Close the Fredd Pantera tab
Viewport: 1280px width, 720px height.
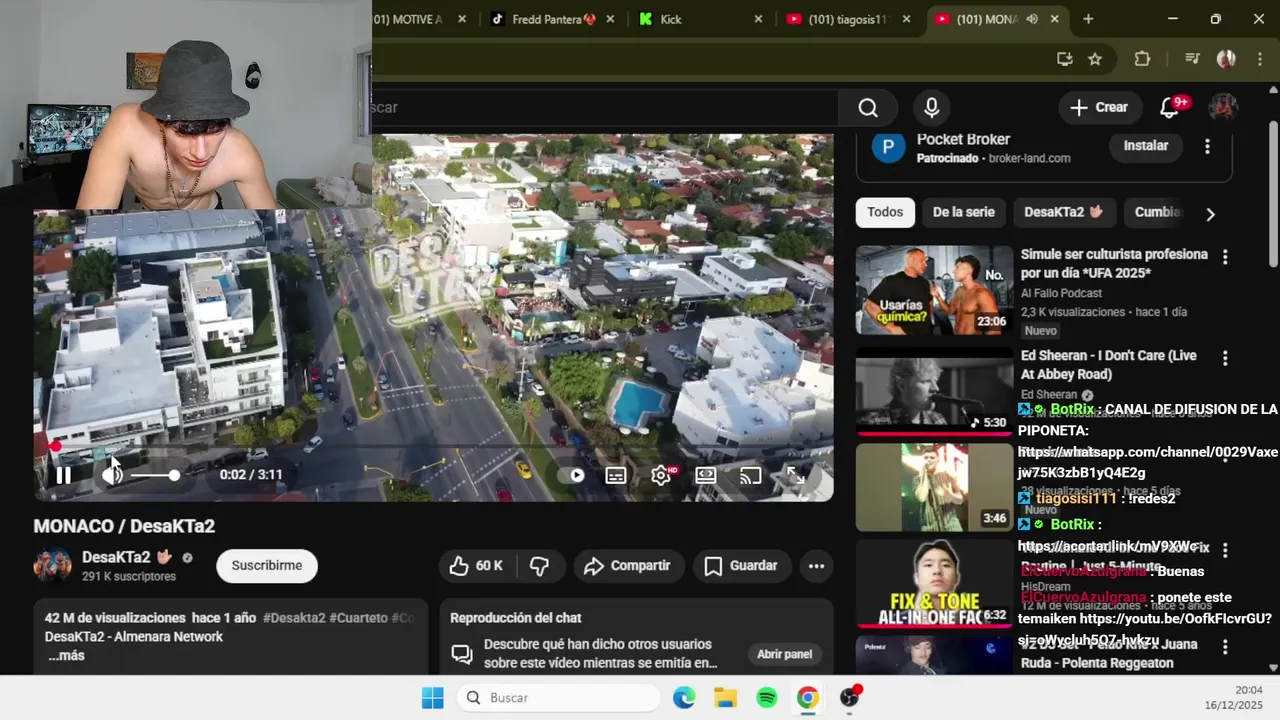pos(611,19)
